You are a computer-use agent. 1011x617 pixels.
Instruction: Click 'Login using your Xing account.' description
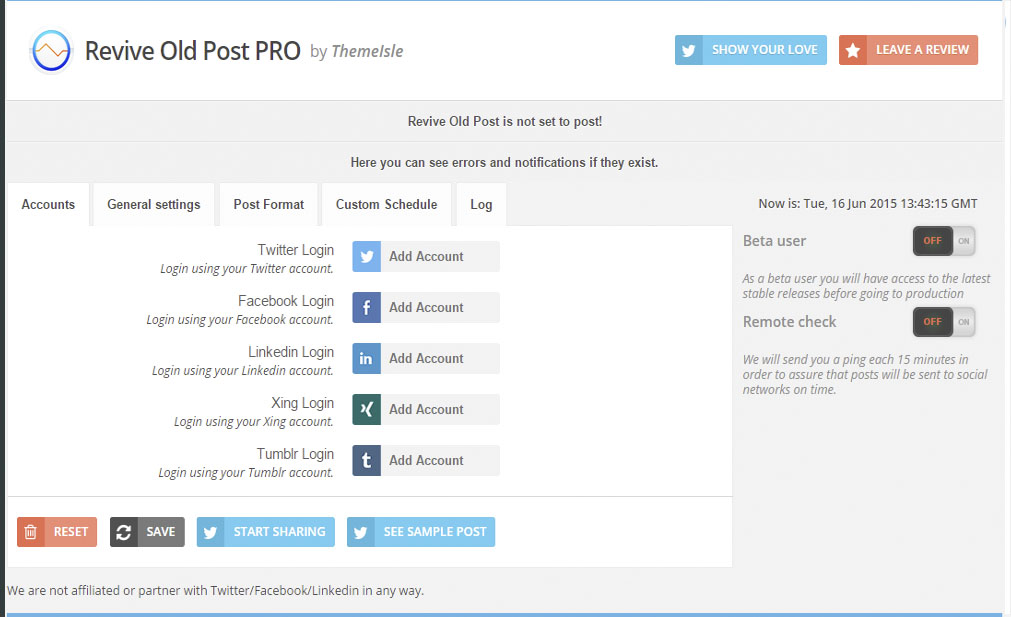click(x=253, y=422)
